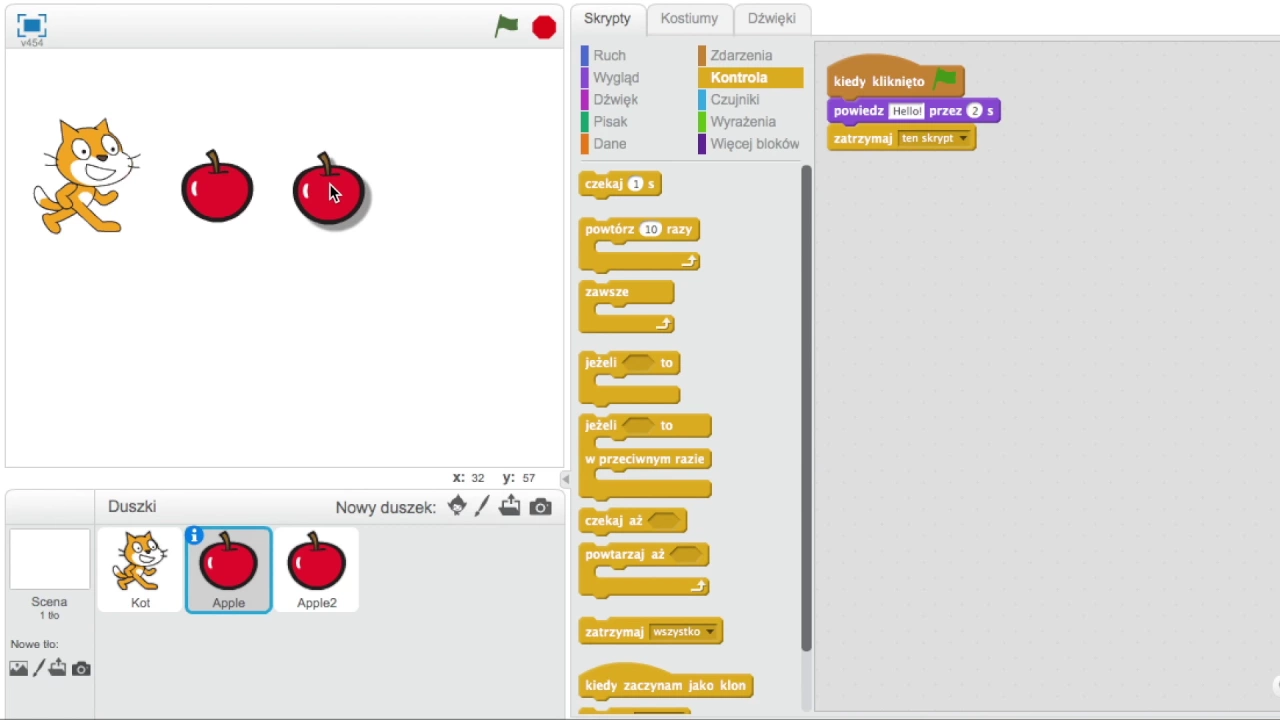Take new sprite from camera icon
This screenshot has width=1280, height=720.
point(540,507)
